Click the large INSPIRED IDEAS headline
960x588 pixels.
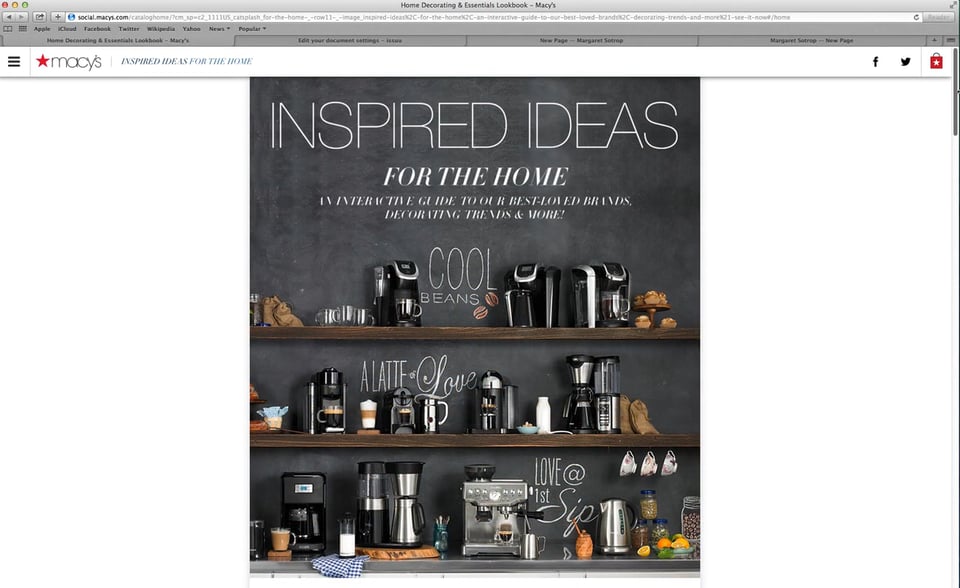point(474,126)
